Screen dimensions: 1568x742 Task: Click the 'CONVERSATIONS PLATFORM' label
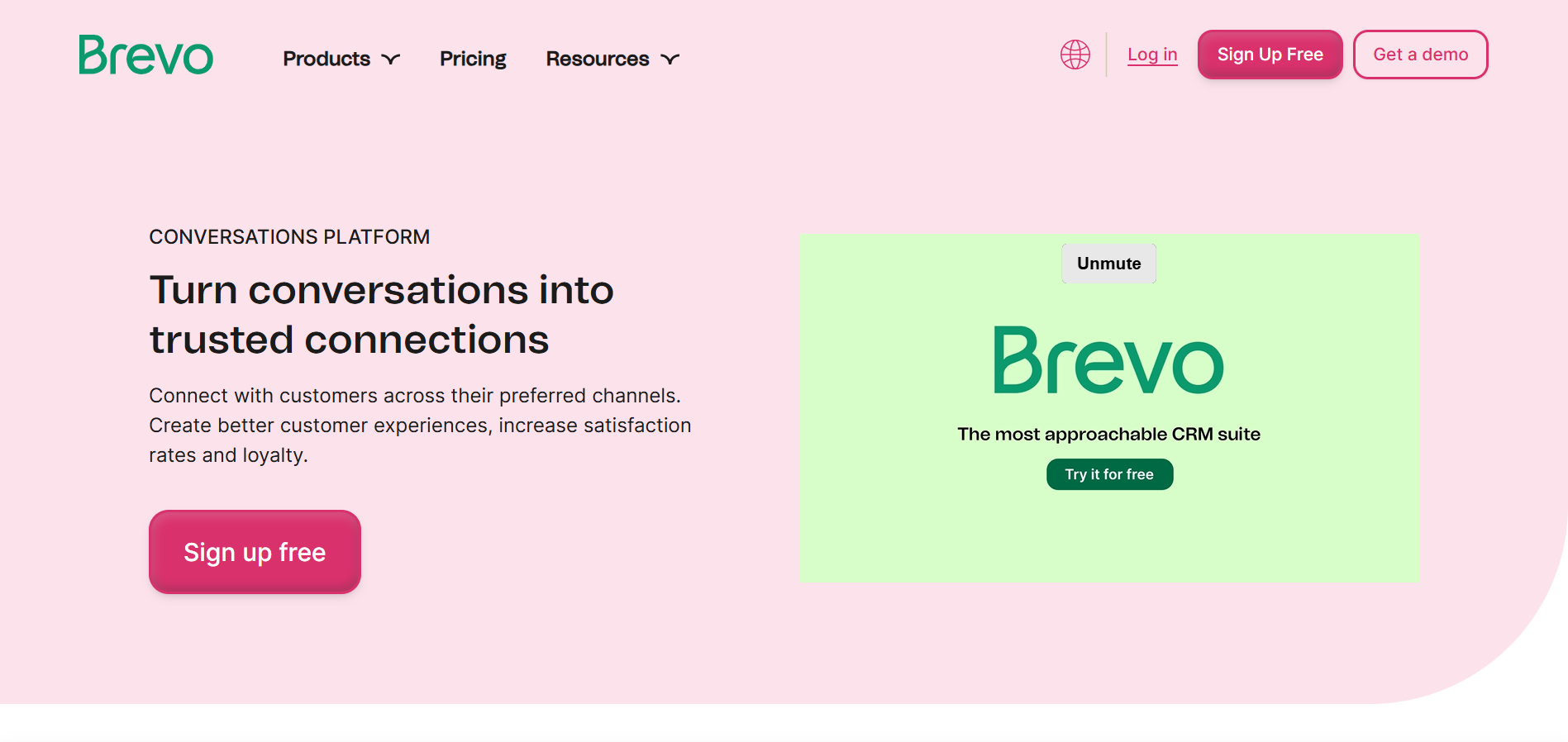tap(289, 237)
